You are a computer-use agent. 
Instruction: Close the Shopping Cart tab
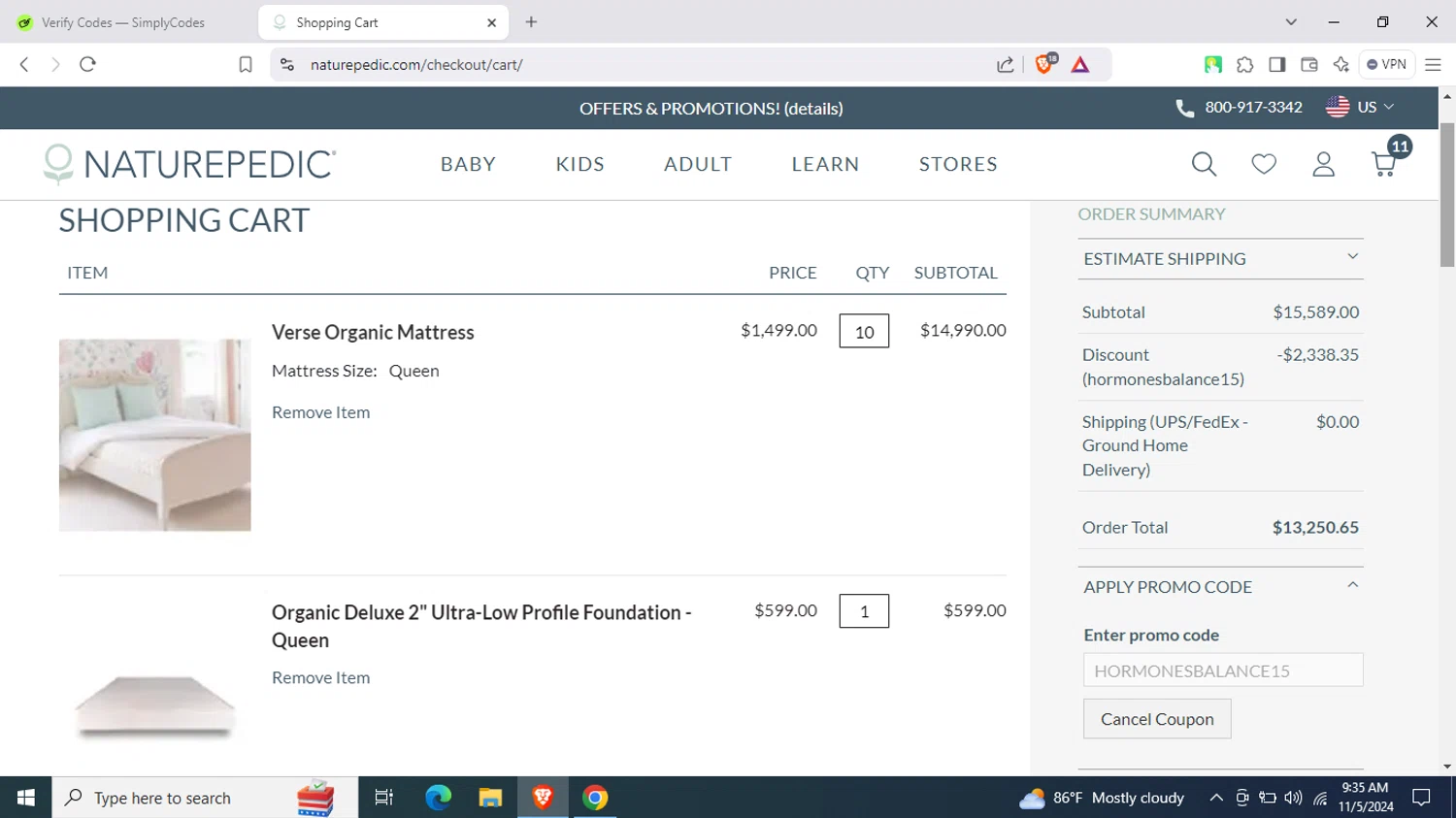[491, 22]
